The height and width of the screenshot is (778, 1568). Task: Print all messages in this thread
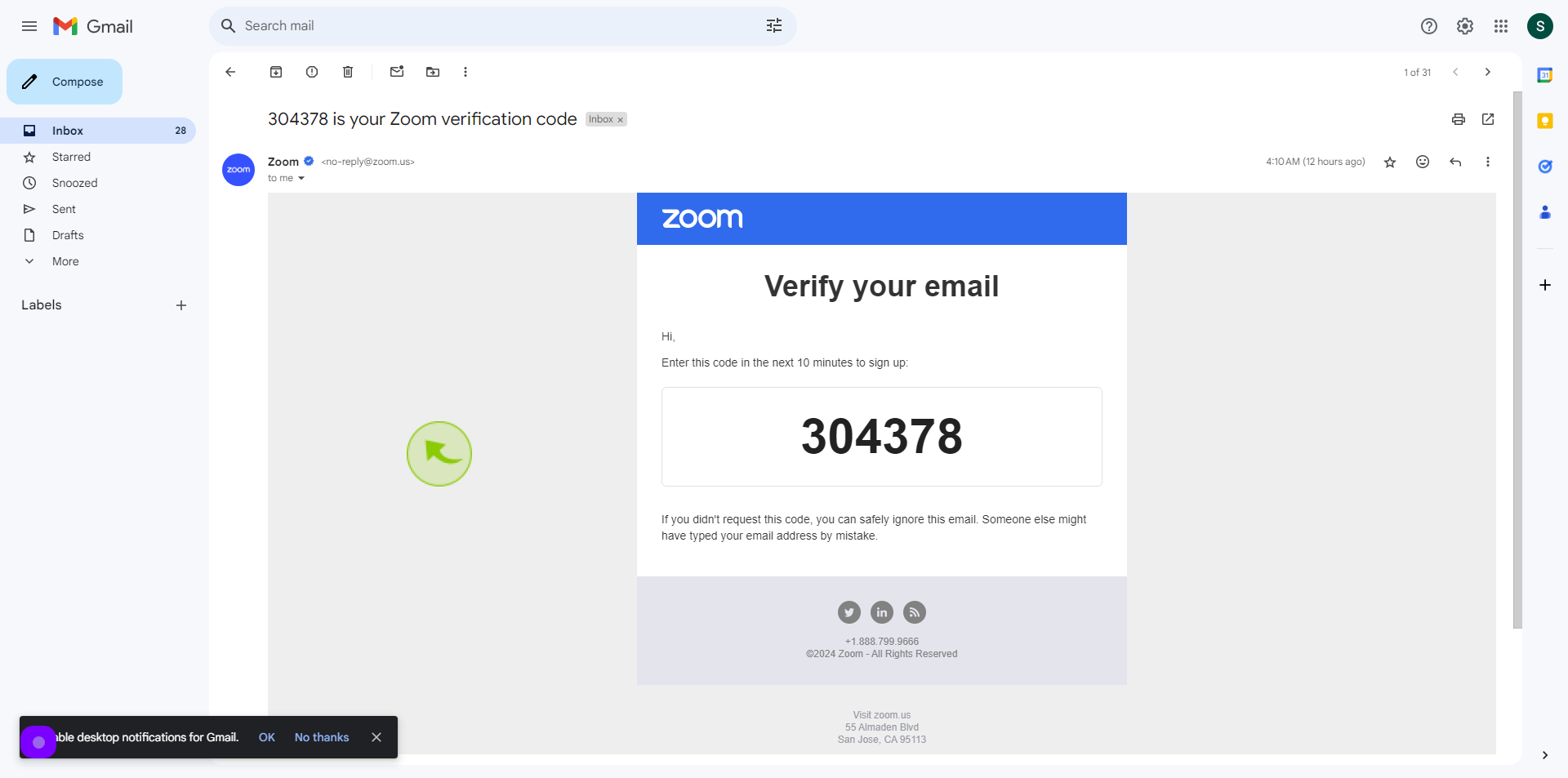tap(1459, 119)
